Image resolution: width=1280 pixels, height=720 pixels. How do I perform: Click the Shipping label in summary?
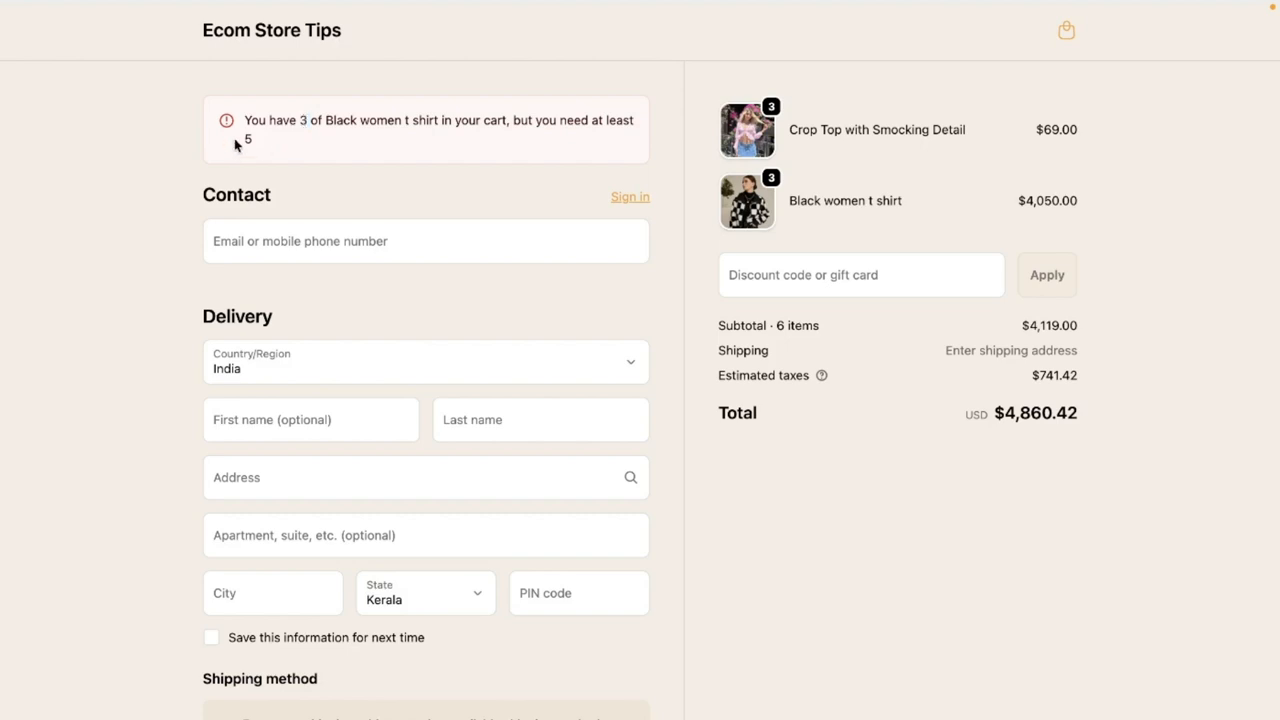[743, 351]
